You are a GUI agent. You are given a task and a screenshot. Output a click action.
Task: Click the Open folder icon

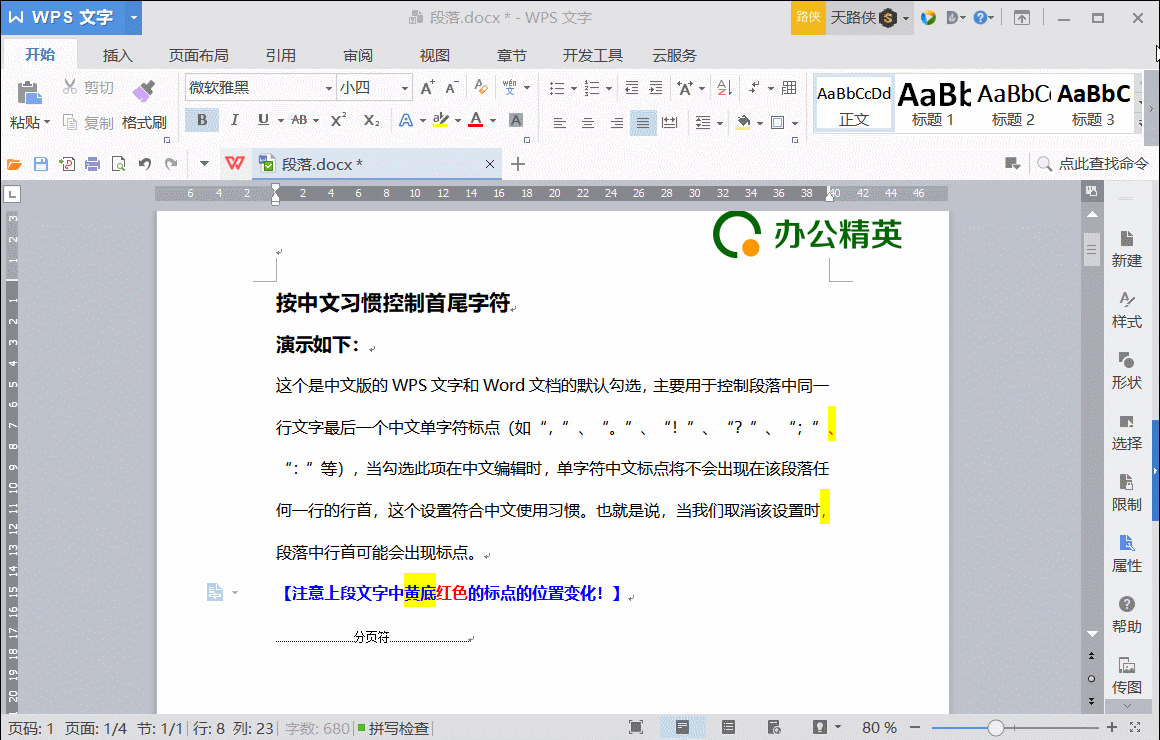pos(14,164)
